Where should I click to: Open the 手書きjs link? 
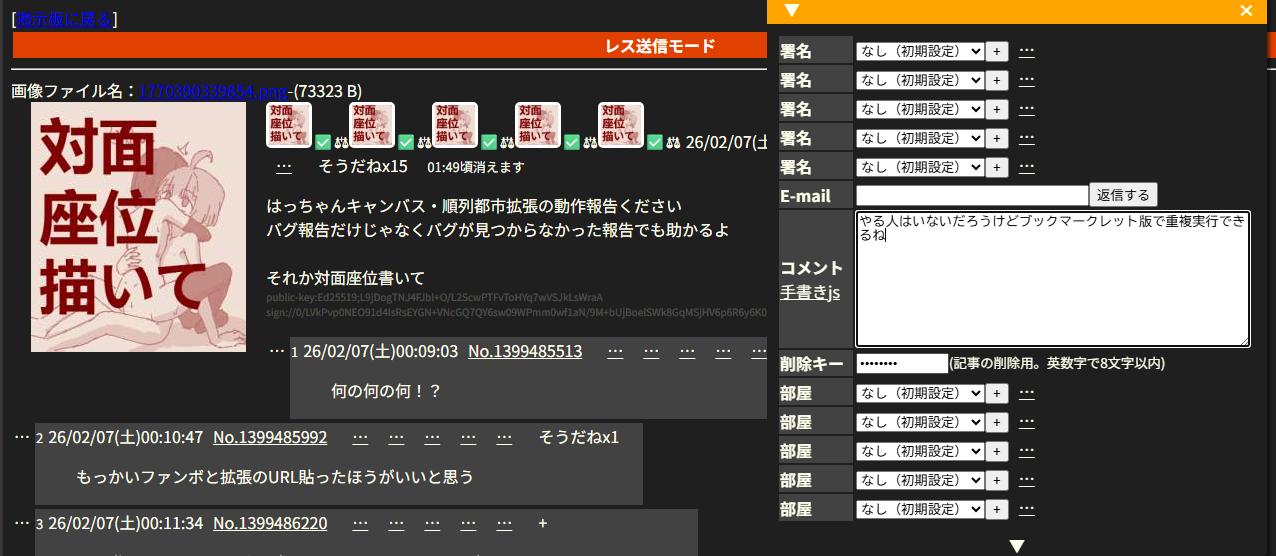810,292
